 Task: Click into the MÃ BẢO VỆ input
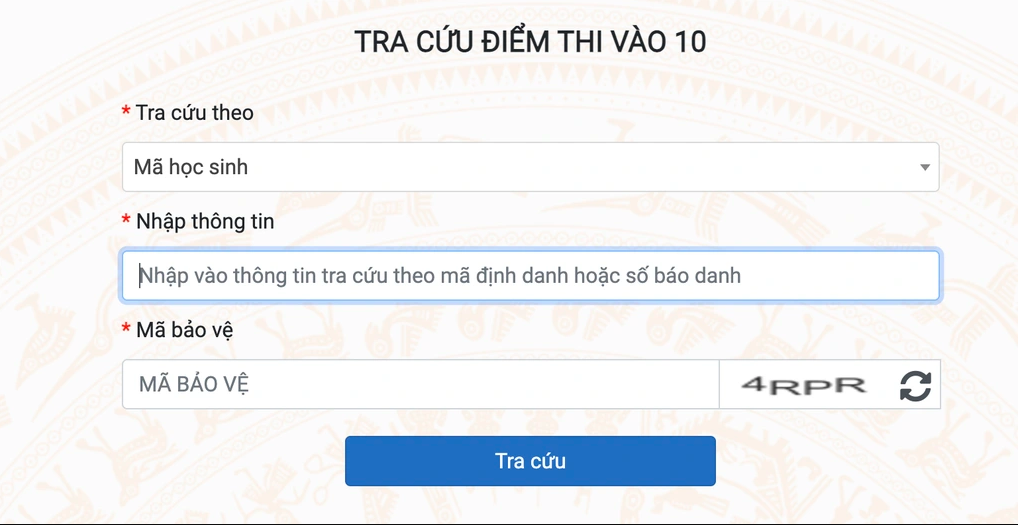tap(420, 385)
